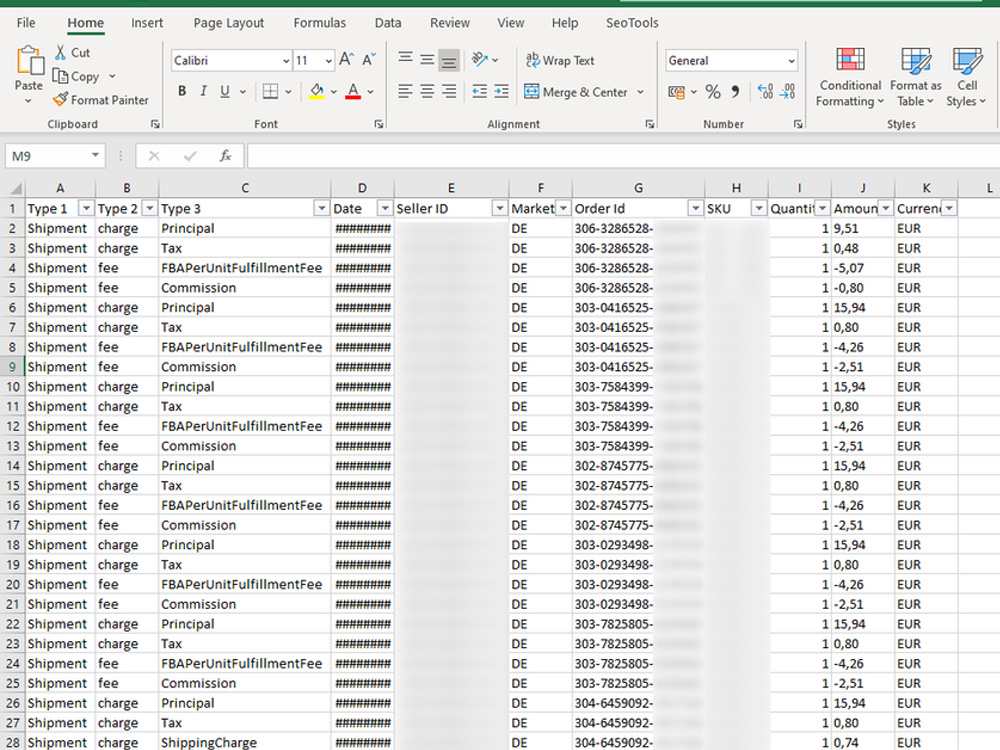Expand Merge & Center options arrow
1000x750 pixels.
point(640,92)
